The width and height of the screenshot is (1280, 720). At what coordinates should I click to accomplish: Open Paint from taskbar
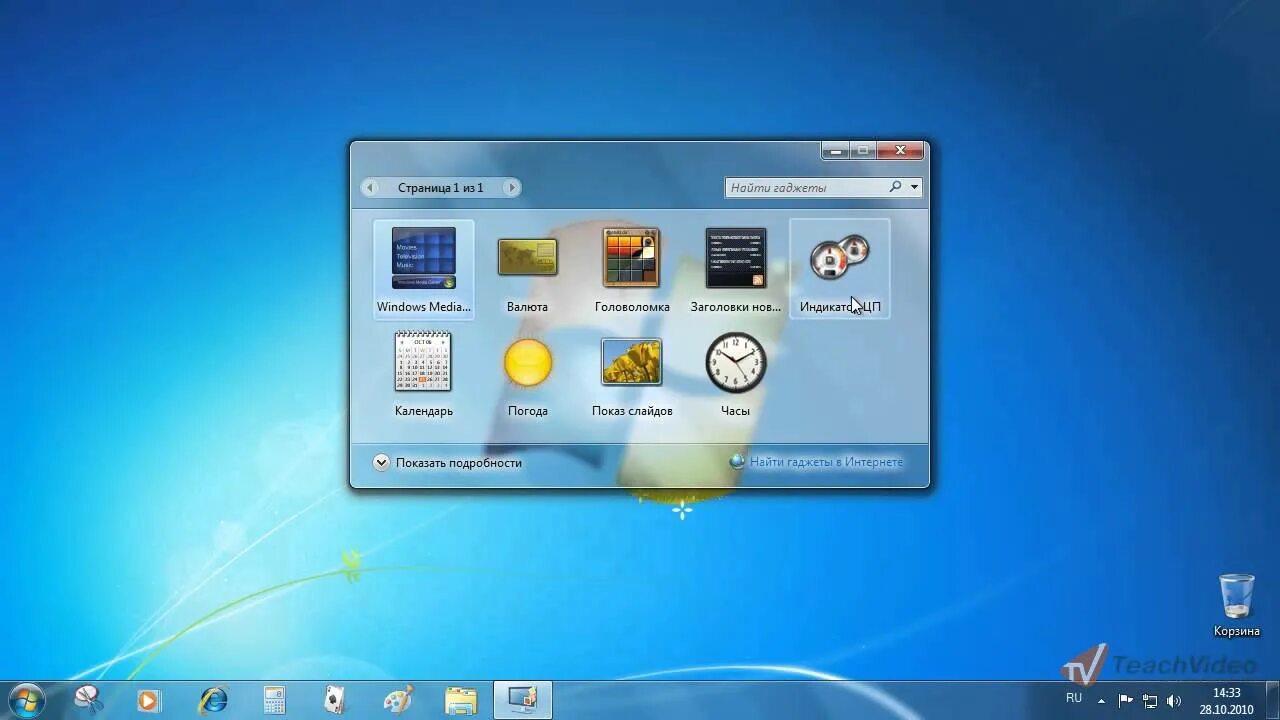point(398,700)
